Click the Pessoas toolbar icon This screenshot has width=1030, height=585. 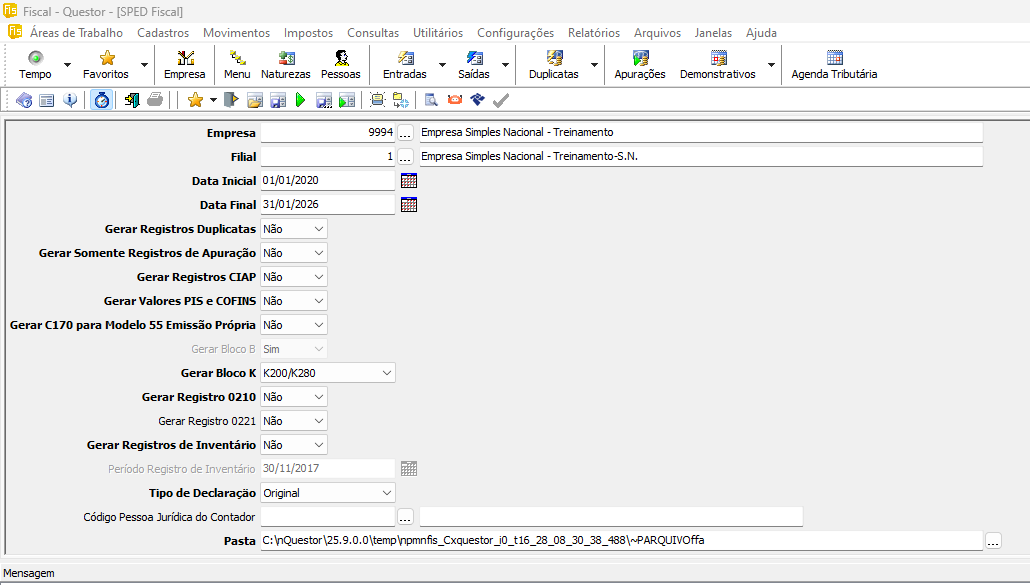[x=341, y=64]
